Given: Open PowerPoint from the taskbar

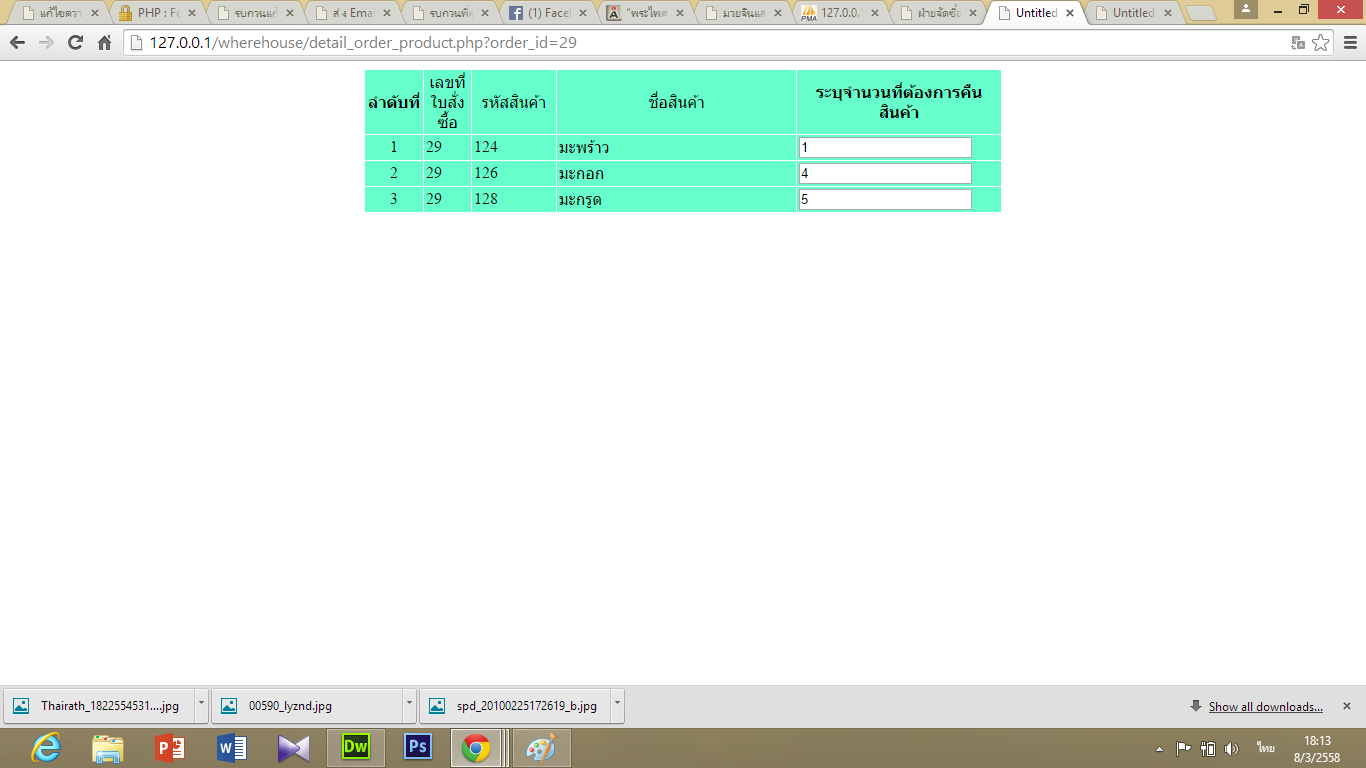Looking at the screenshot, I should click(170, 747).
